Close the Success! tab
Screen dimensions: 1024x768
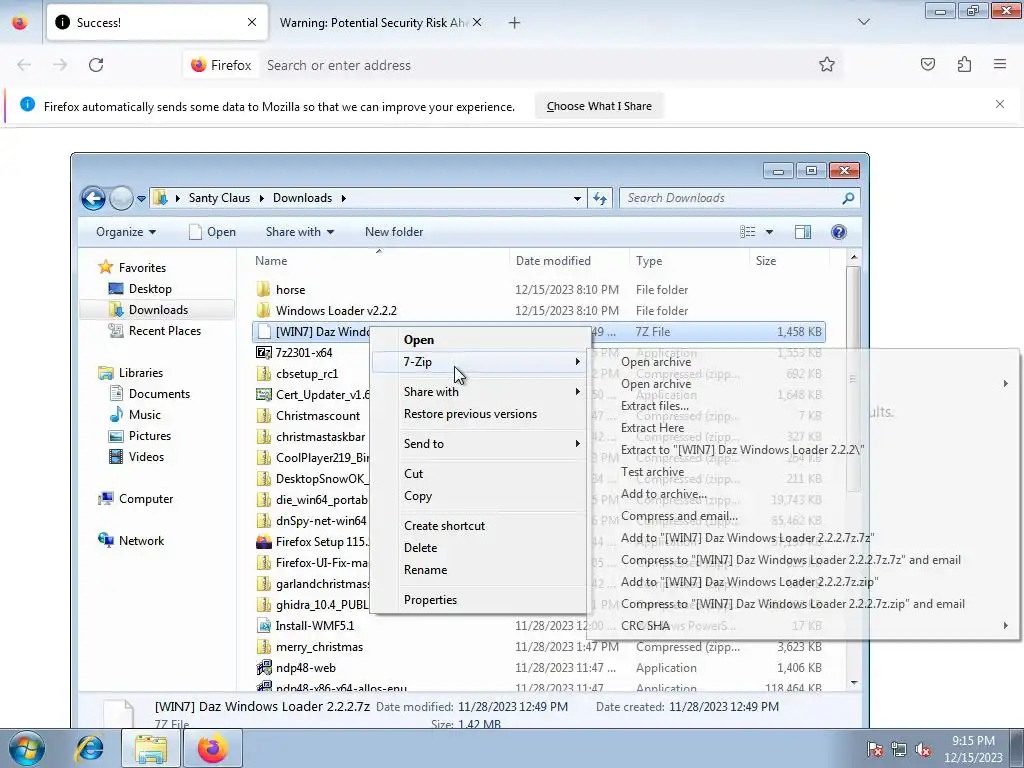(x=252, y=22)
